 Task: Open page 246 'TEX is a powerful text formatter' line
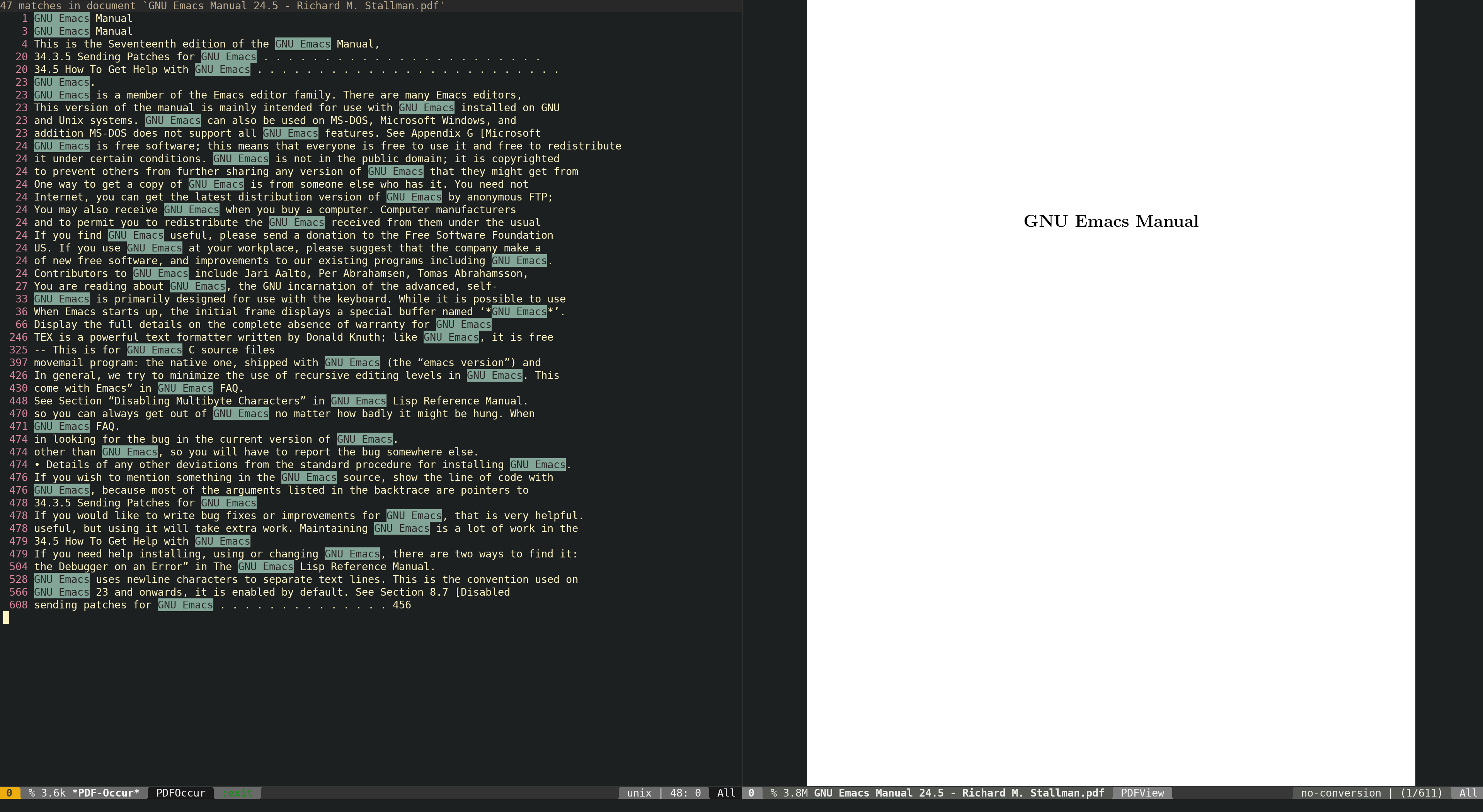tap(294, 337)
